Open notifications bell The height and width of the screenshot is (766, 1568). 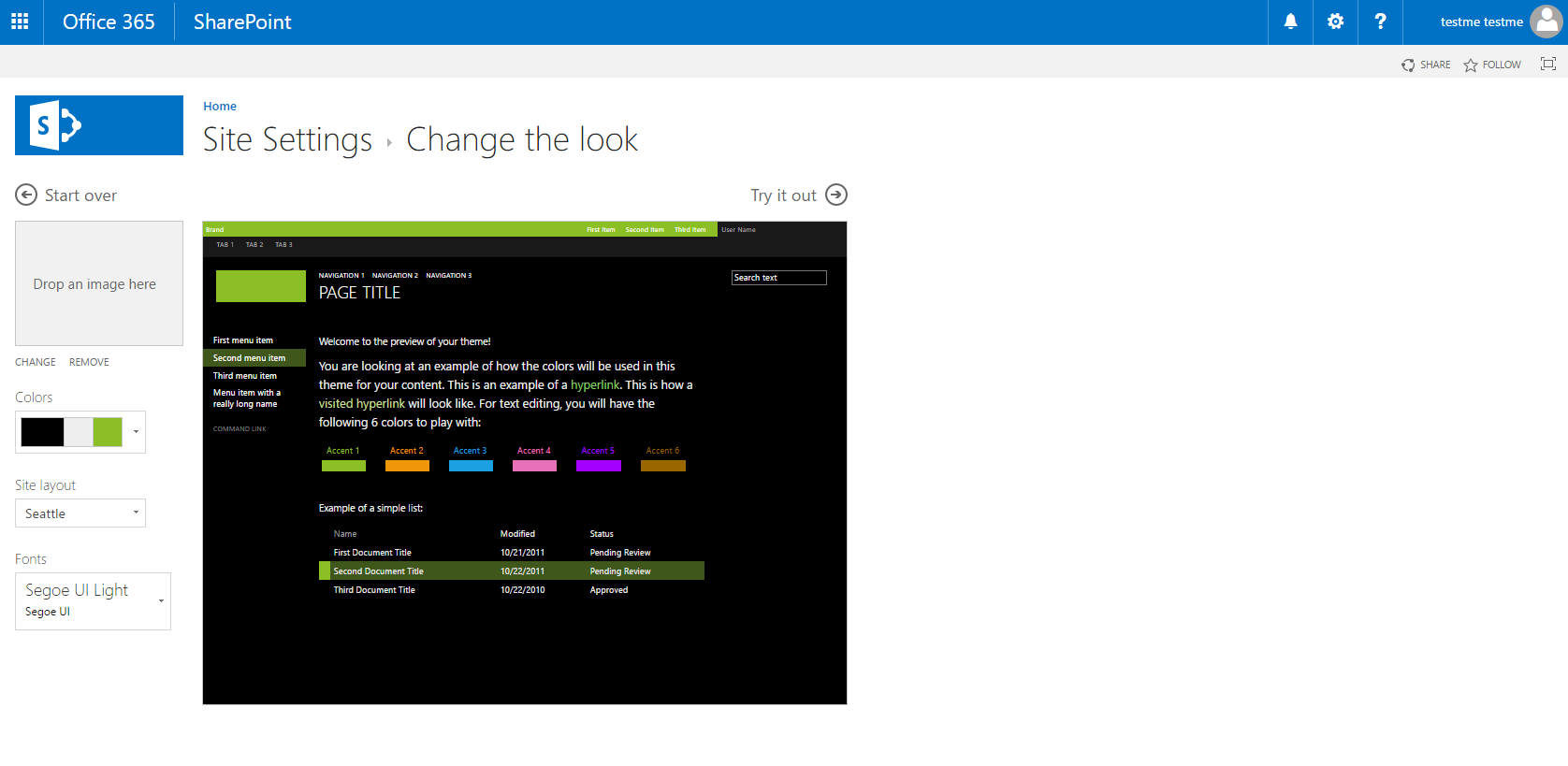pos(1290,22)
